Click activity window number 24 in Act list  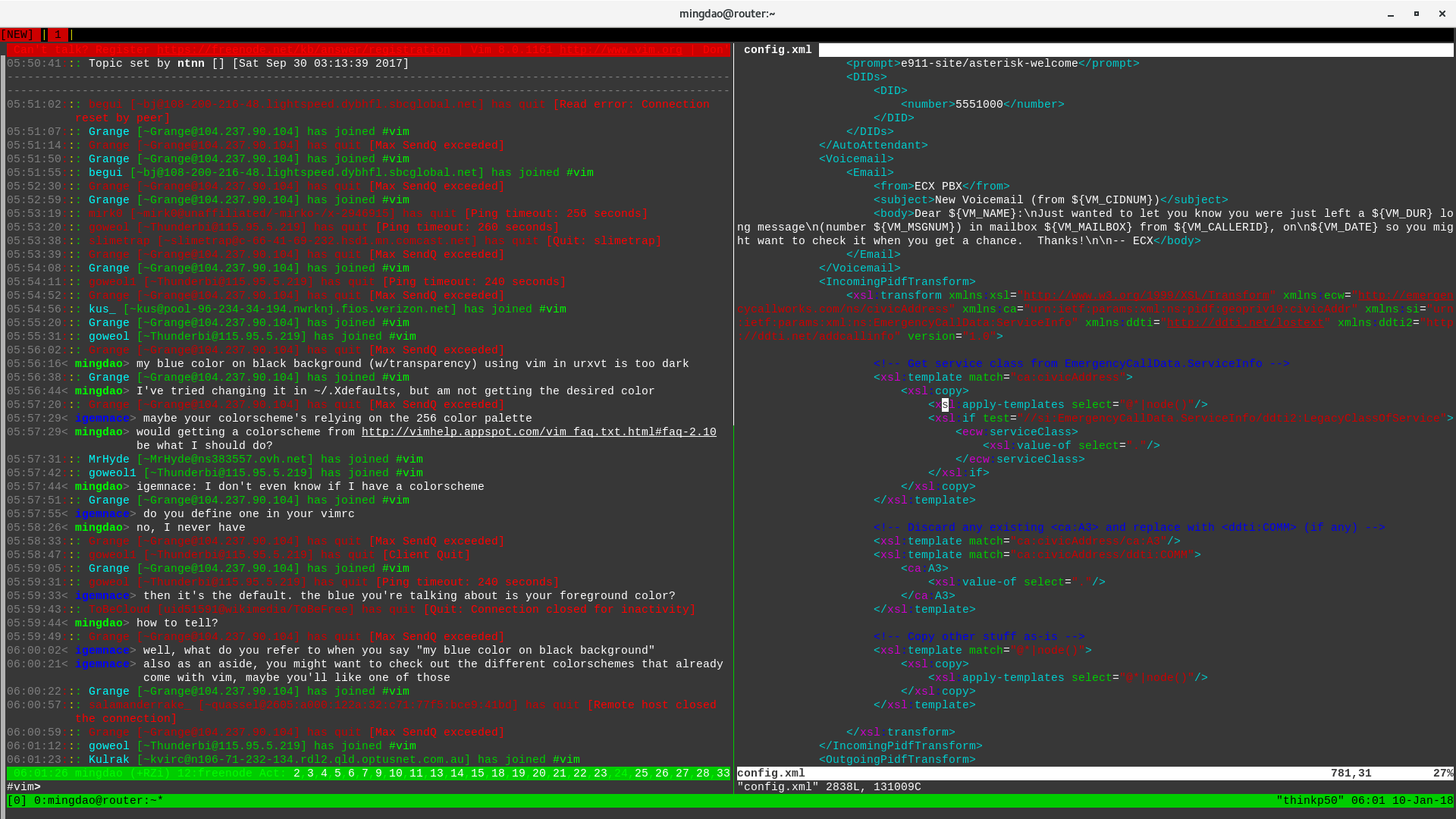(x=620, y=773)
